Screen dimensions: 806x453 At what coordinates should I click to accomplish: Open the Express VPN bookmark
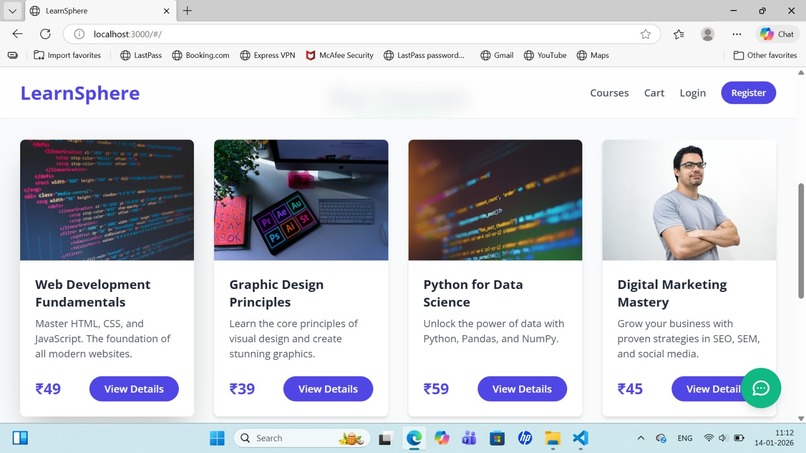(x=267, y=55)
